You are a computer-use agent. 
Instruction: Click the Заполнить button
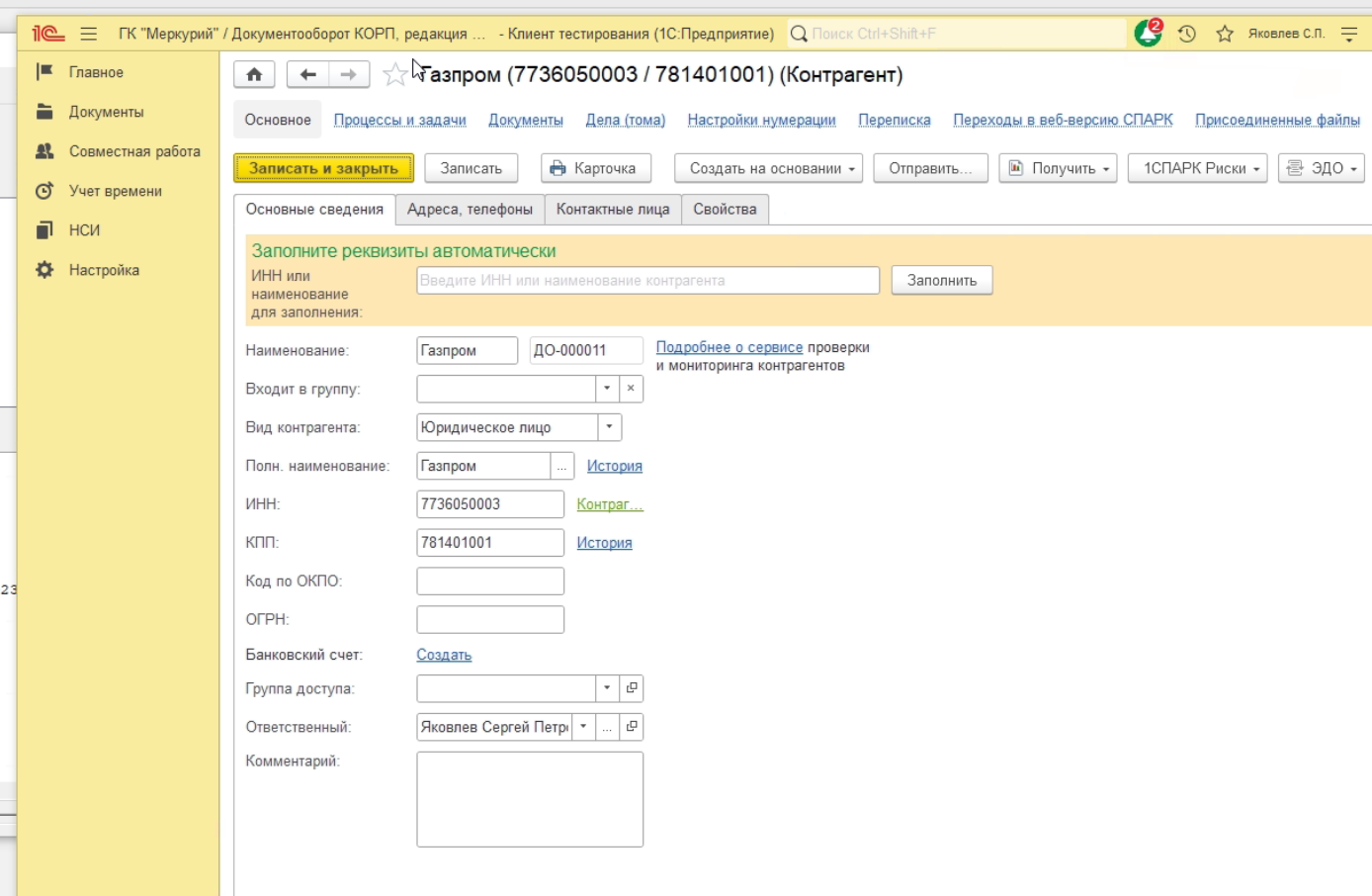point(942,281)
